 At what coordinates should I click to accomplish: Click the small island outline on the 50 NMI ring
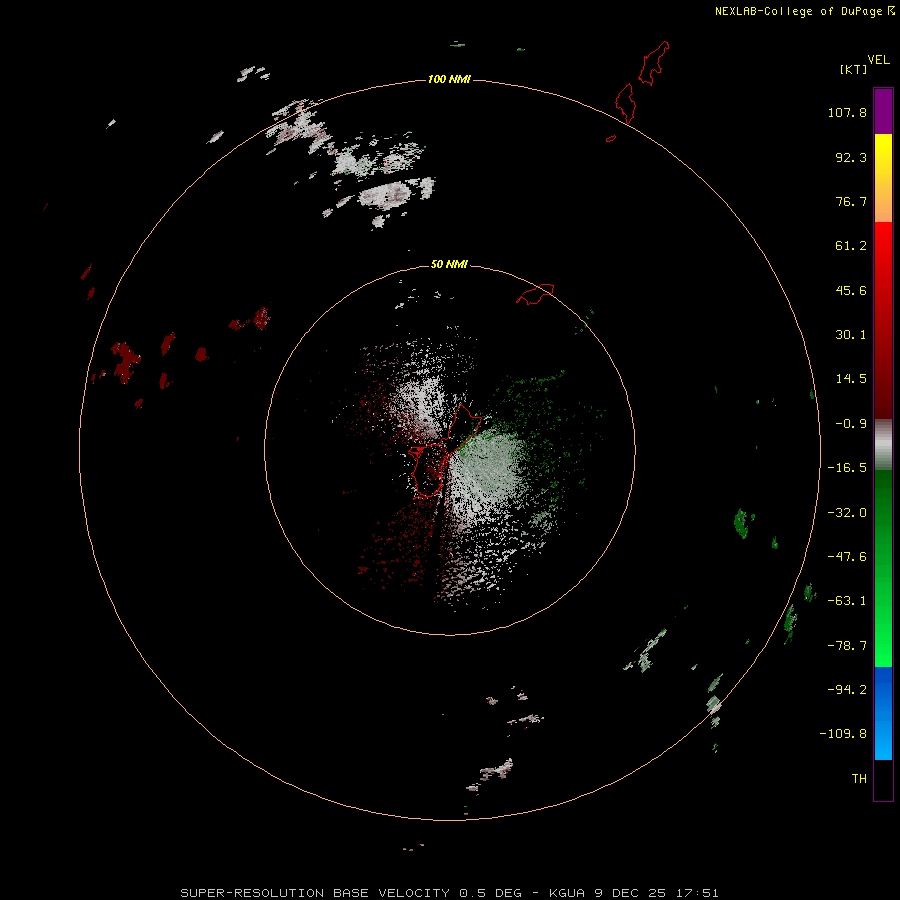click(536, 294)
